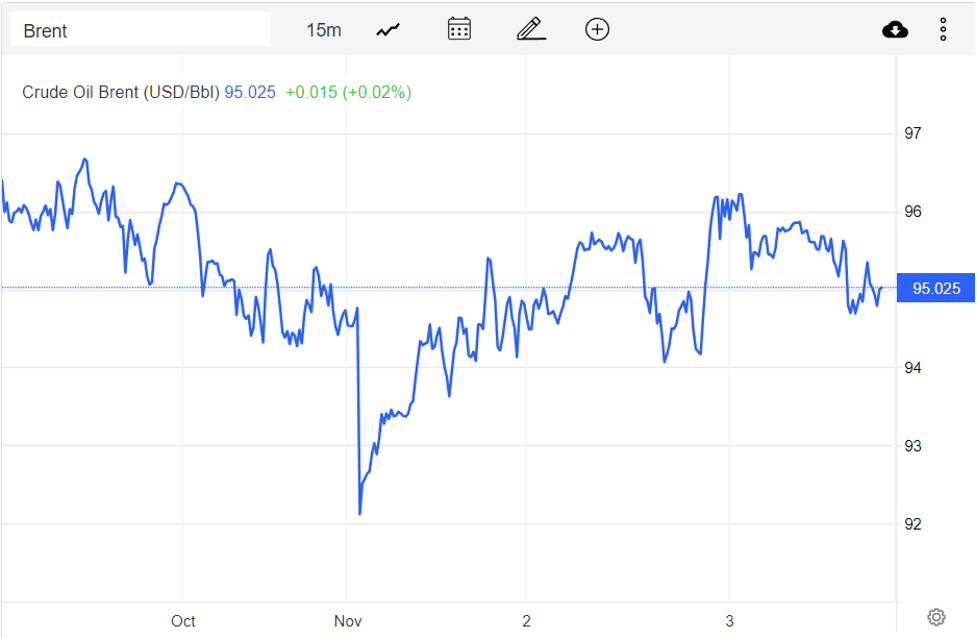
Task: Click the Brent symbol search field
Action: coord(140,30)
